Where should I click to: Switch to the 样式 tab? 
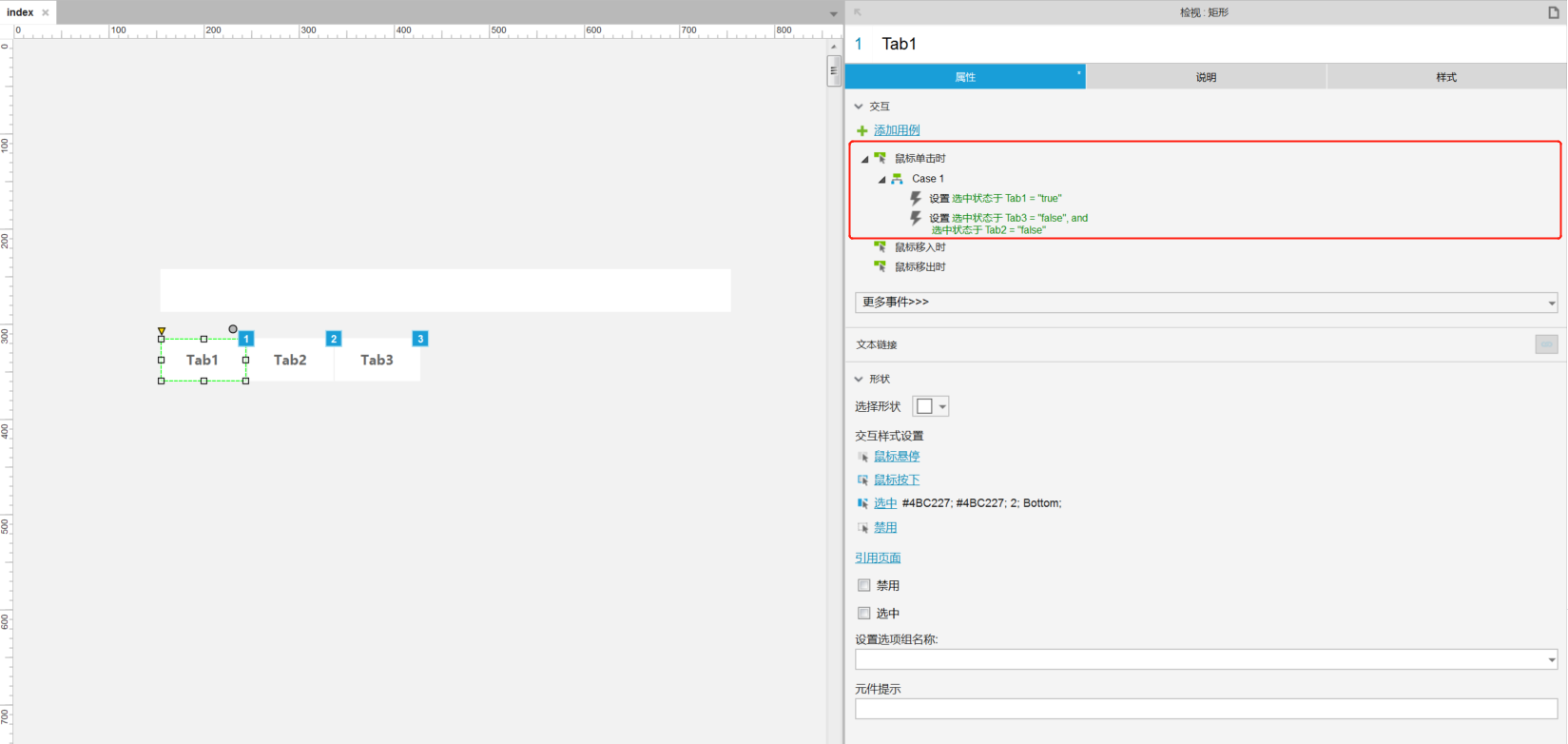[x=1445, y=77]
